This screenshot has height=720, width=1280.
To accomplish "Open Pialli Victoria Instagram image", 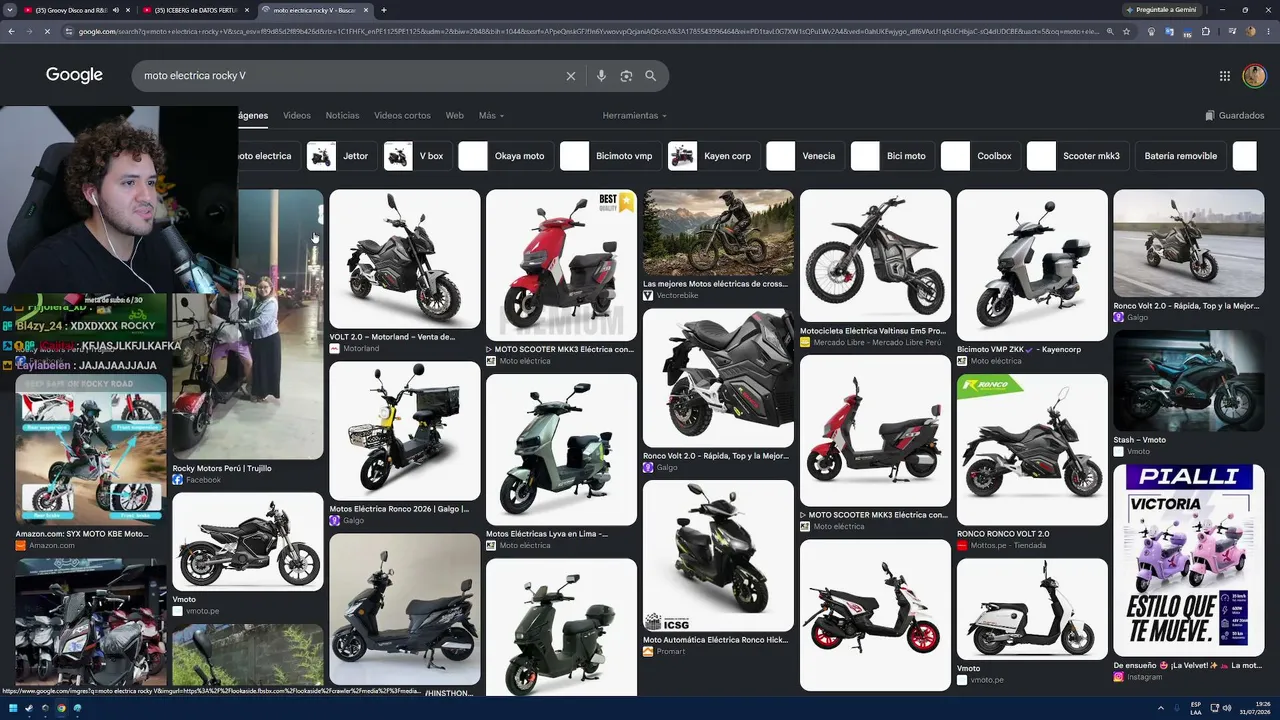I will [1188, 560].
